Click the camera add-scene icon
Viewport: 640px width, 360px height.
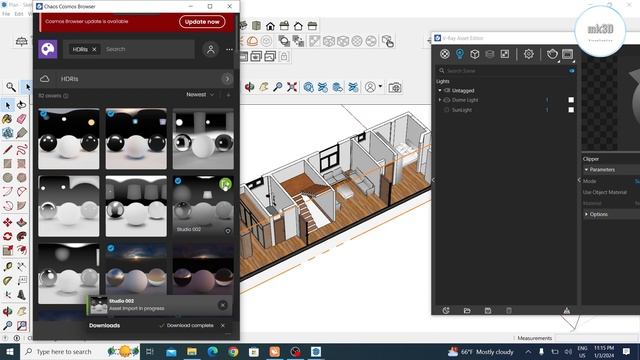(395, 87)
